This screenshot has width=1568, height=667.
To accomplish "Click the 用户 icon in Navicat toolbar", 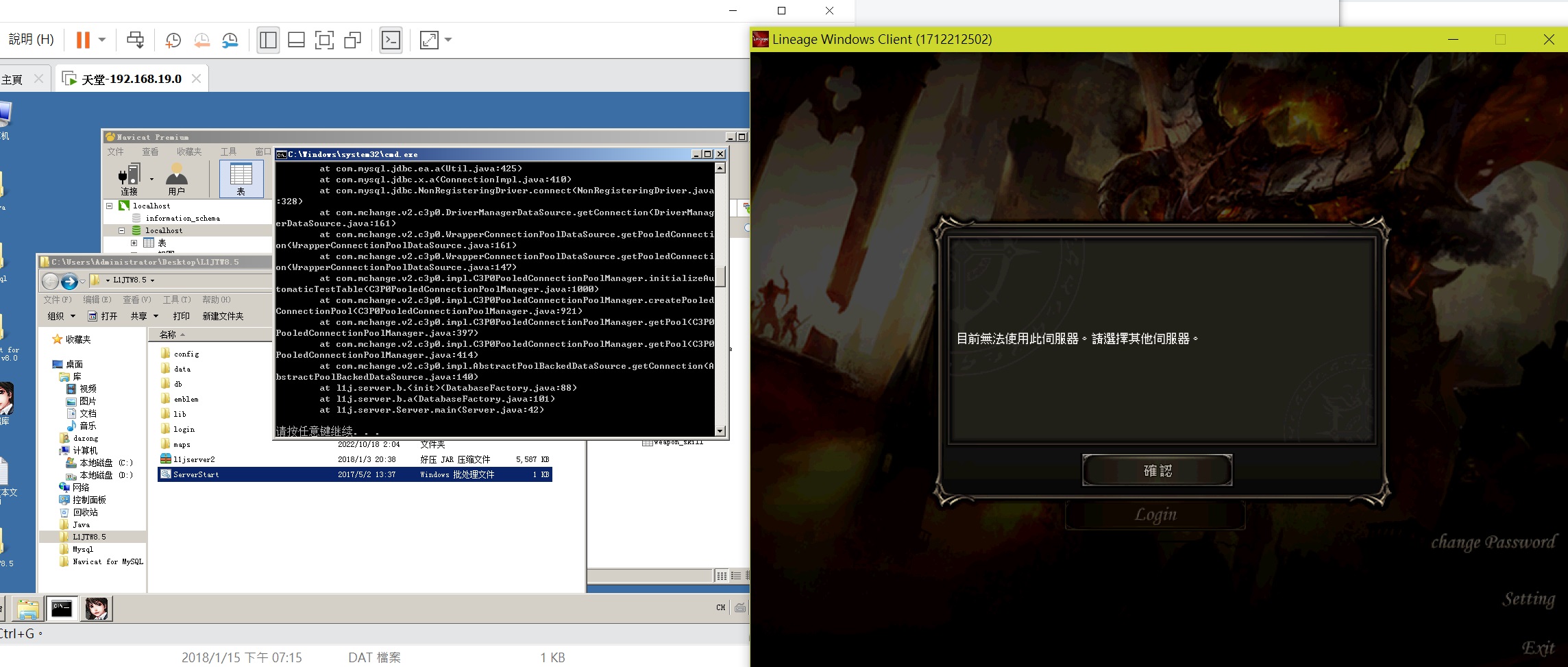I will point(176,180).
